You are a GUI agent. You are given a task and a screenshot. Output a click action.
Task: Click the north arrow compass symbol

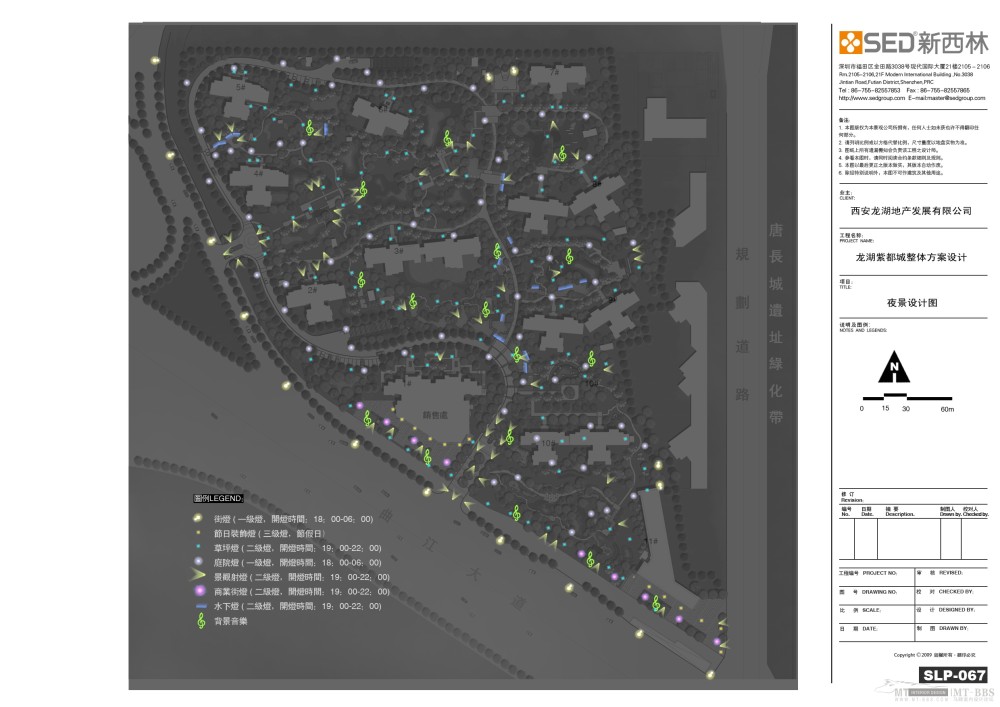click(x=893, y=370)
